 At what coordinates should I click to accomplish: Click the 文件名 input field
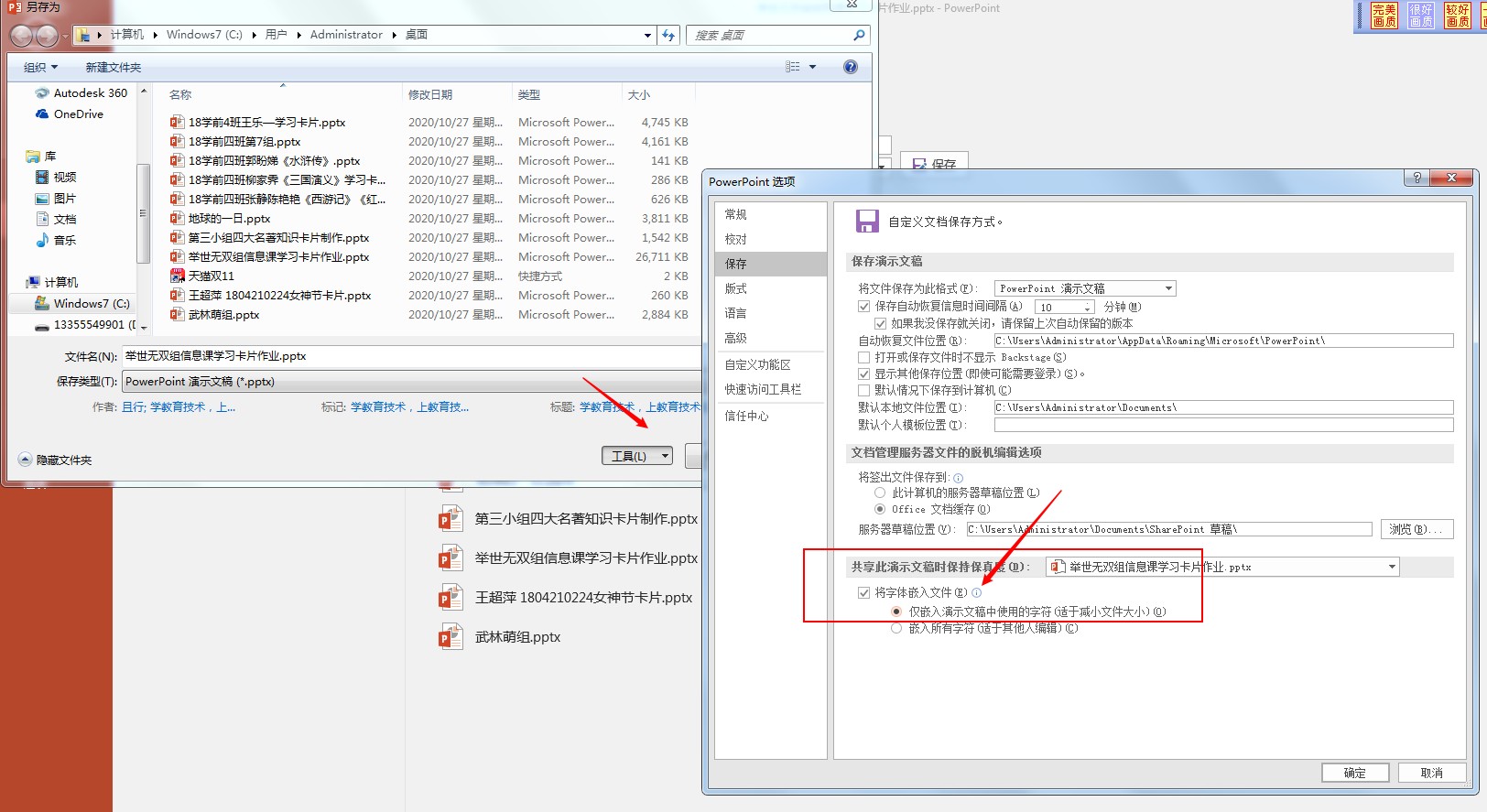(x=412, y=356)
